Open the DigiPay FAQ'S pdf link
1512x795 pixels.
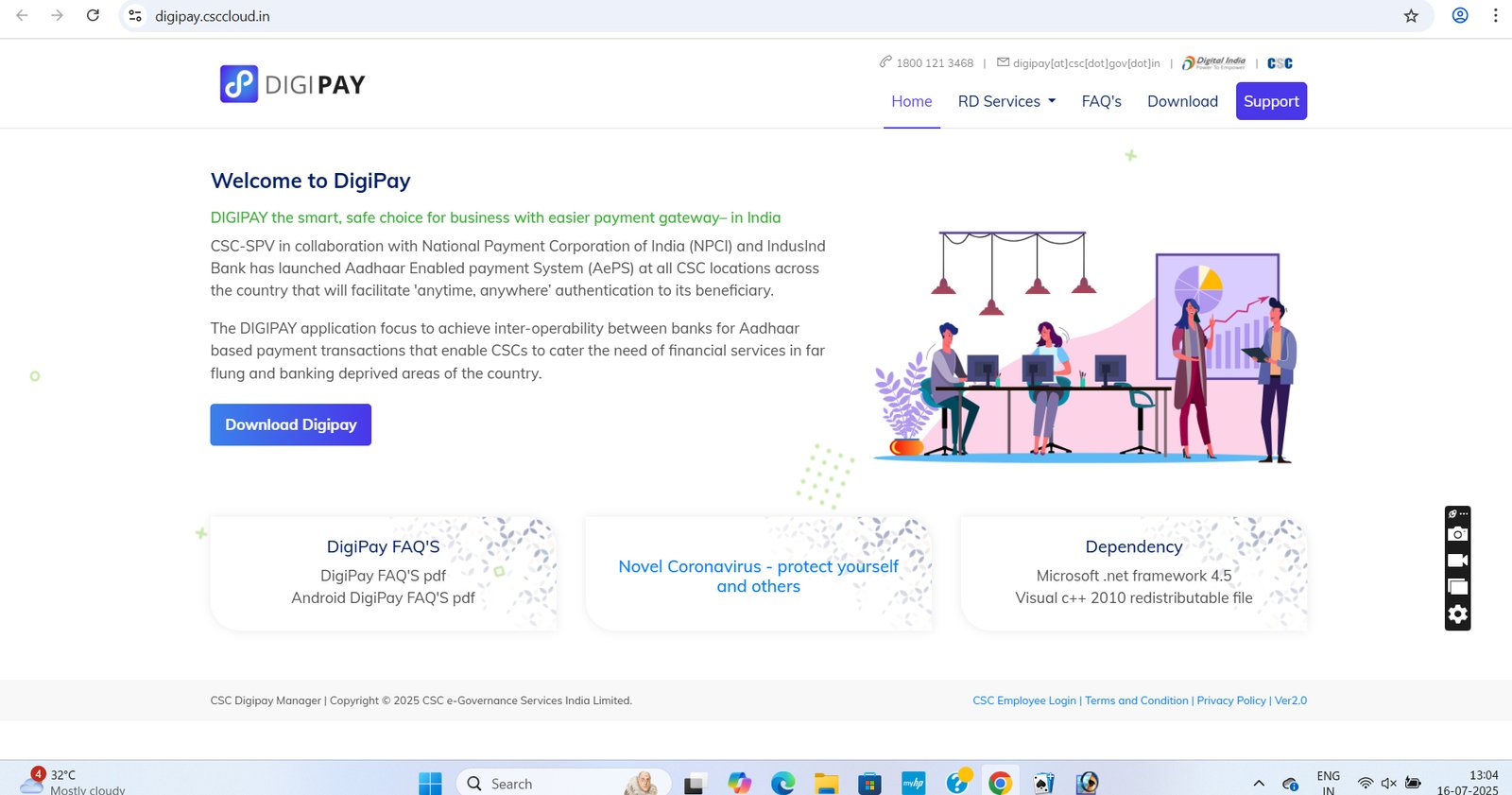383,576
